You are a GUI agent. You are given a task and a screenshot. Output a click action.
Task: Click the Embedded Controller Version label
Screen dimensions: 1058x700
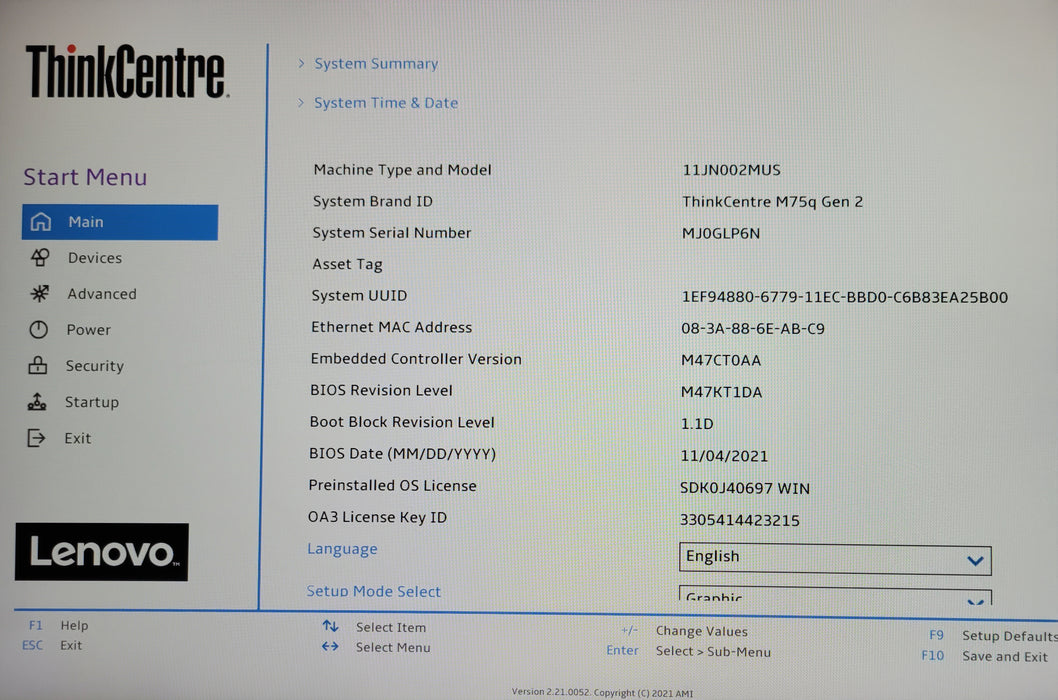(x=416, y=359)
